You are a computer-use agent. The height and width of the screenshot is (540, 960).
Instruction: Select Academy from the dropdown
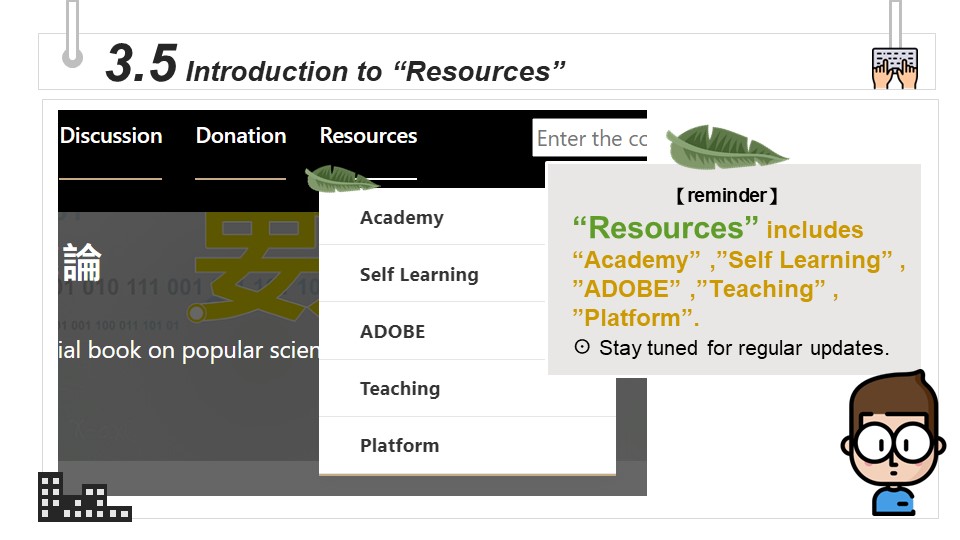(x=402, y=218)
